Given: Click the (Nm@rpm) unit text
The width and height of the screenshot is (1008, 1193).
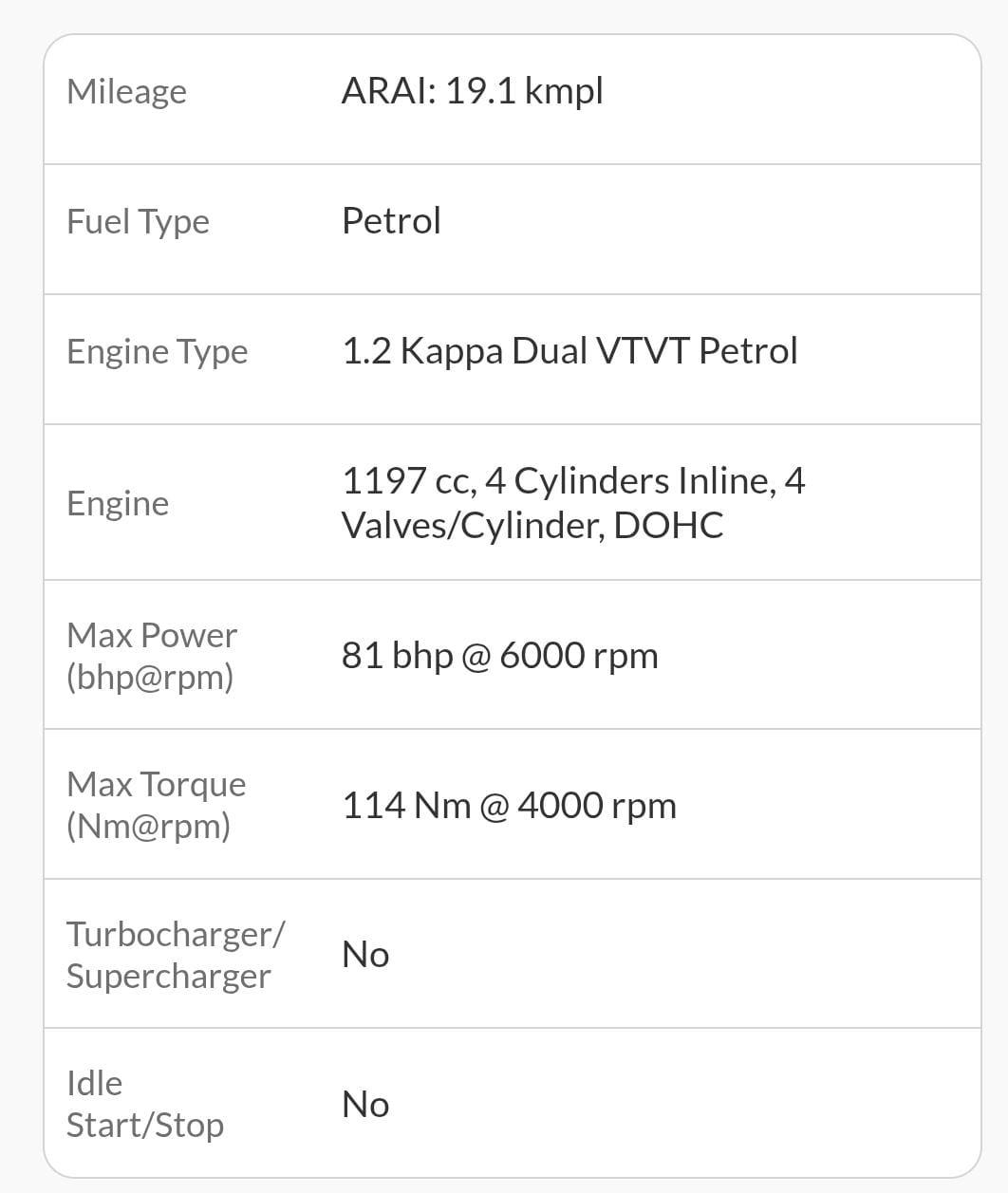Looking at the screenshot, I should click(x=148, y=826).
